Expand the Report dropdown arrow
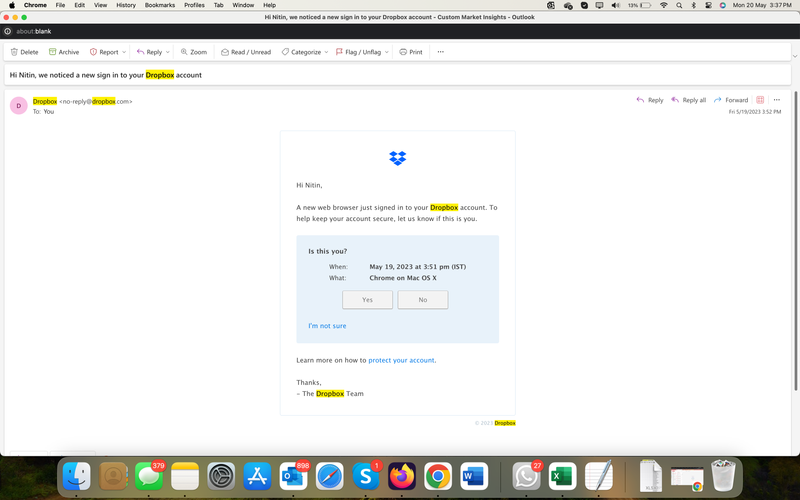The width and height of the screenshot is (800, 500). pos(124,52)
